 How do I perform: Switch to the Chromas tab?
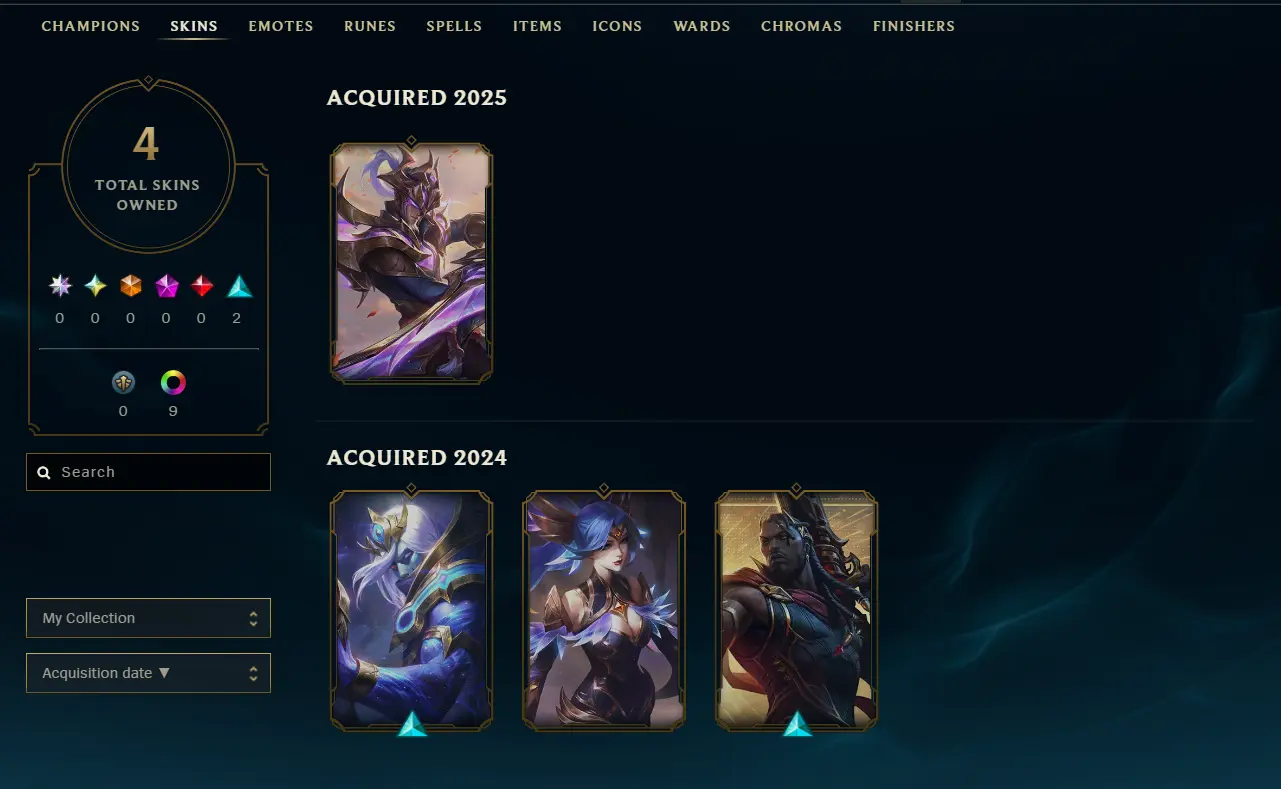801,26
